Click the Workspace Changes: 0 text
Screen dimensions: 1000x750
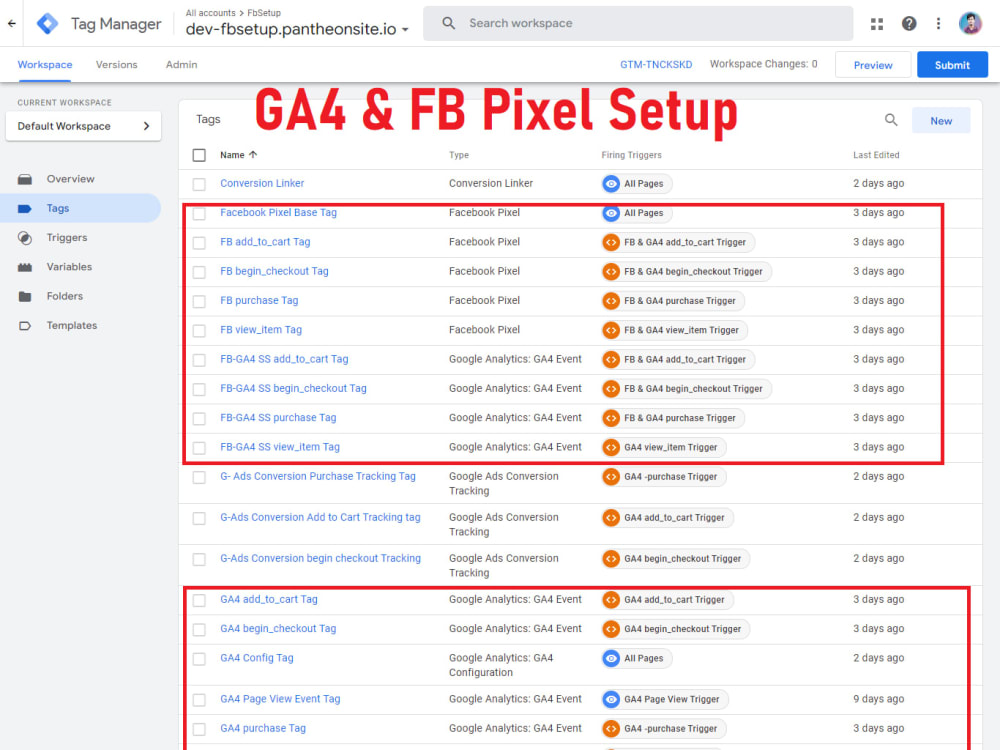click(x=763, y=64)
